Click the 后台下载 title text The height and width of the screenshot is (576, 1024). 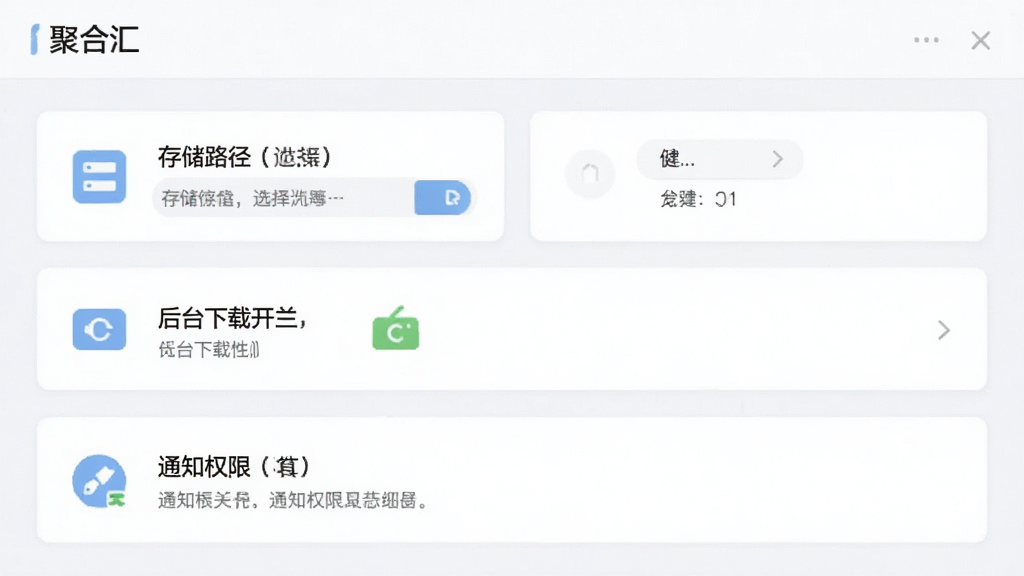(232, 318)
